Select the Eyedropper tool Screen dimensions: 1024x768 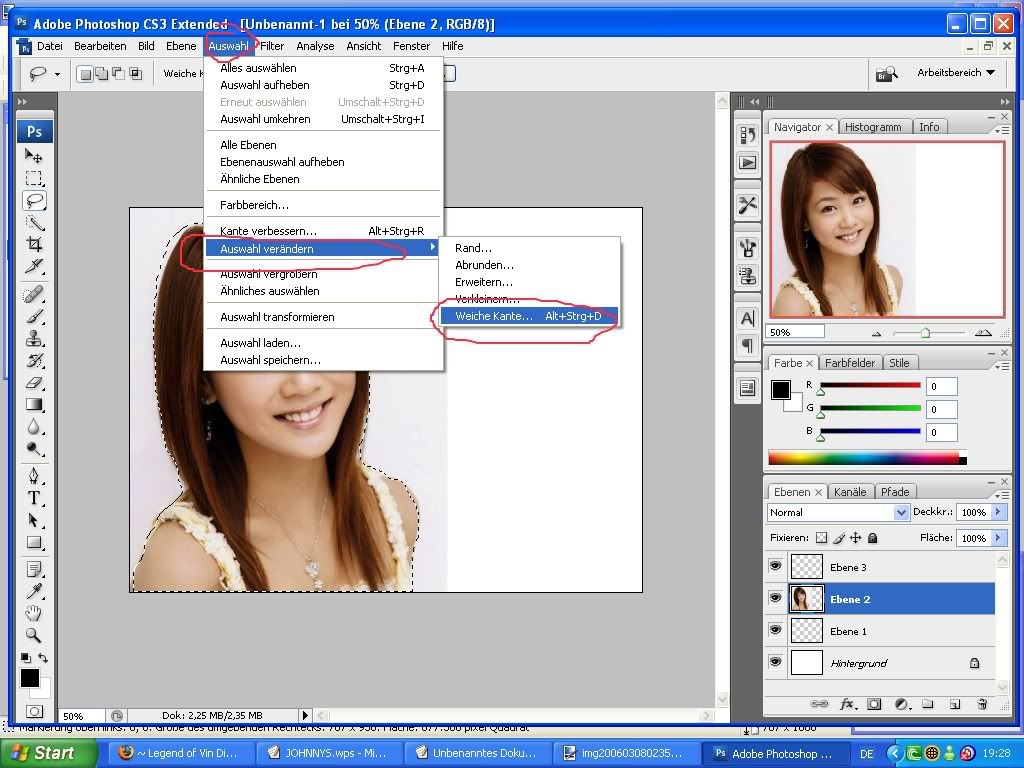(34, 591)
